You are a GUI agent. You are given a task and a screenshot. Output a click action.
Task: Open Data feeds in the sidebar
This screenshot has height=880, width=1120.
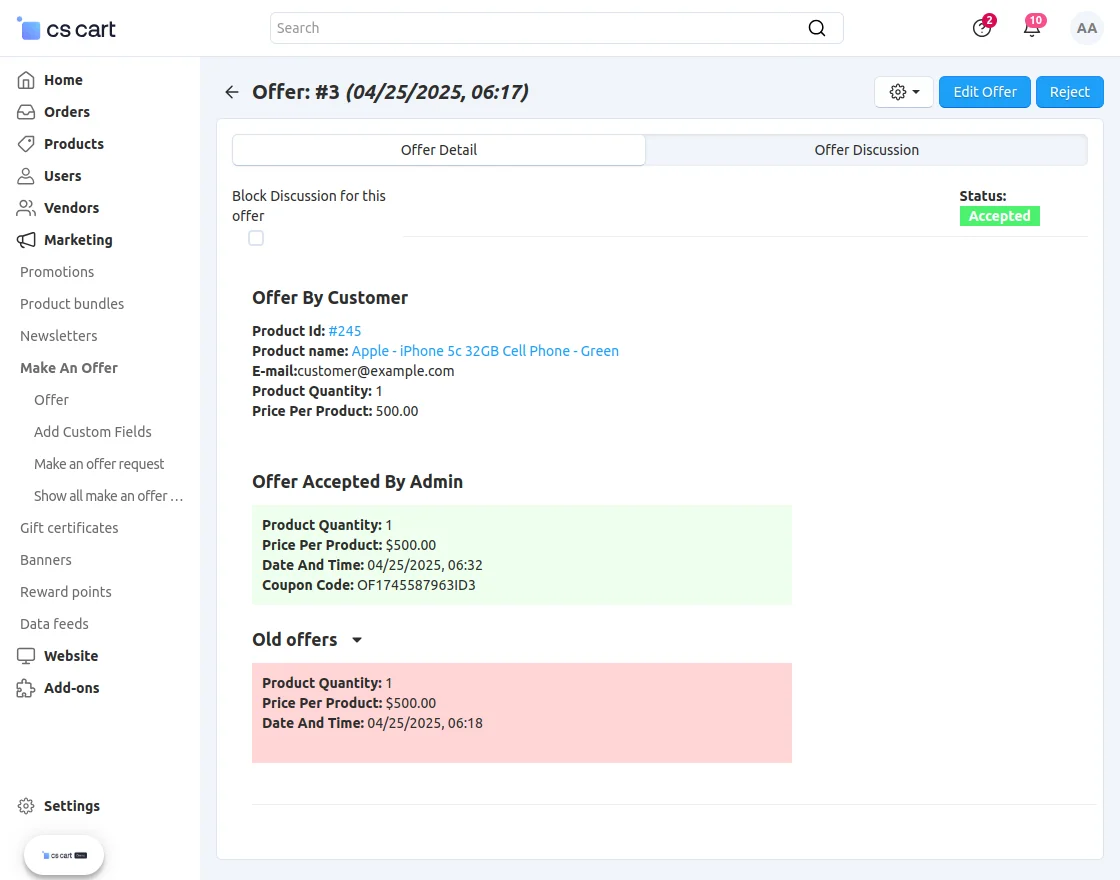pos(54,624)
